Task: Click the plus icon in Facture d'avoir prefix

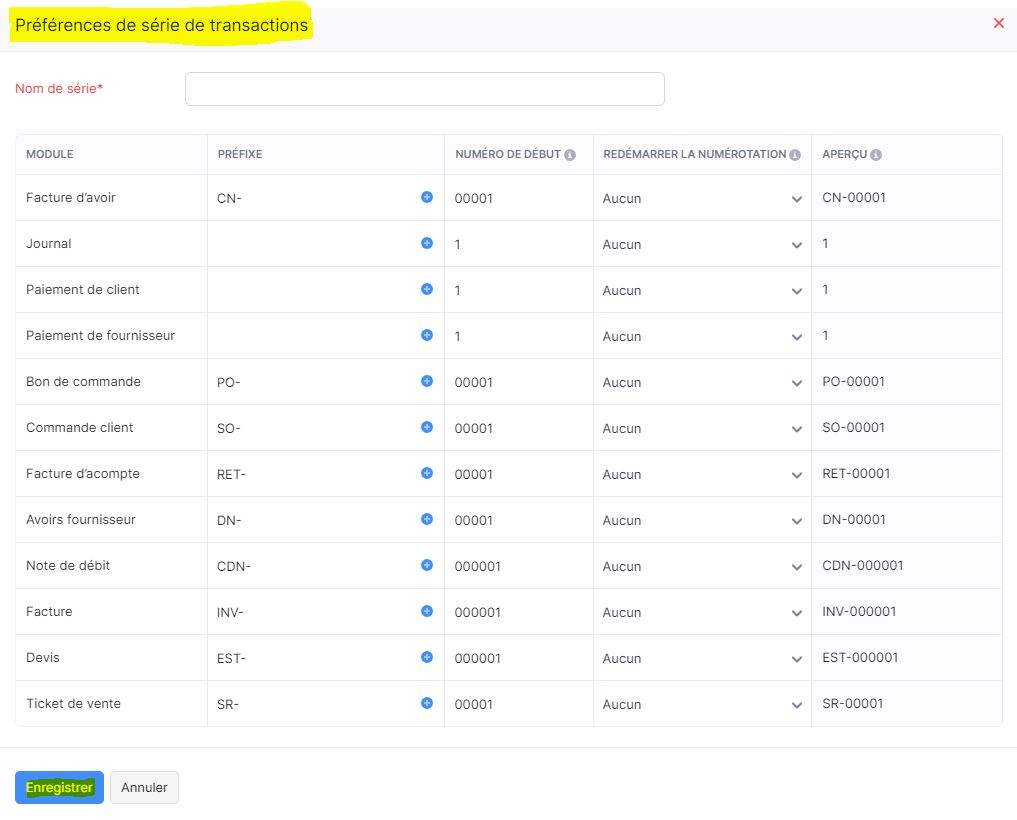Action: pyautogui.click(x=427, y=197)
